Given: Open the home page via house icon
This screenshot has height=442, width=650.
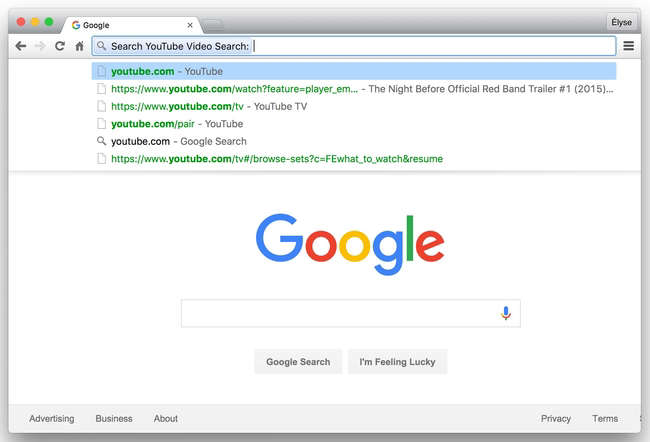Looking at the screenshot, I should 80,46.
